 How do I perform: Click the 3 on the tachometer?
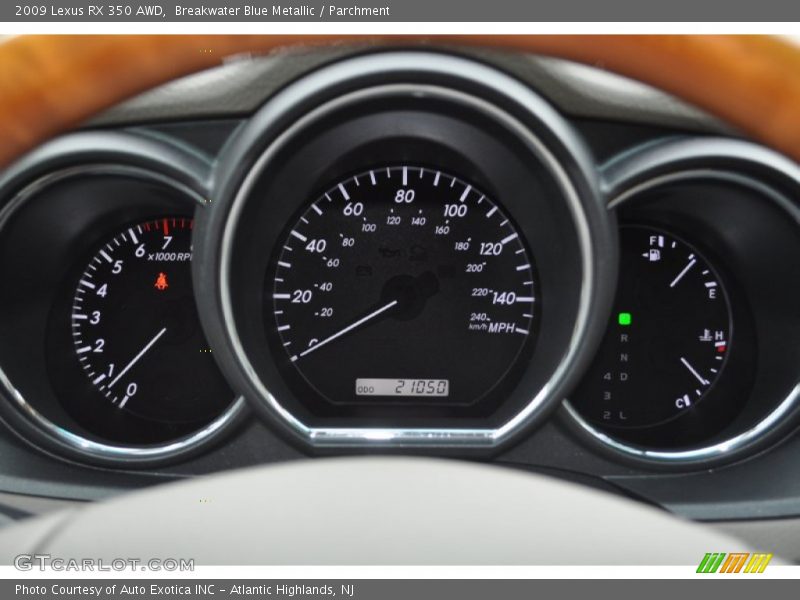(95, 317)
